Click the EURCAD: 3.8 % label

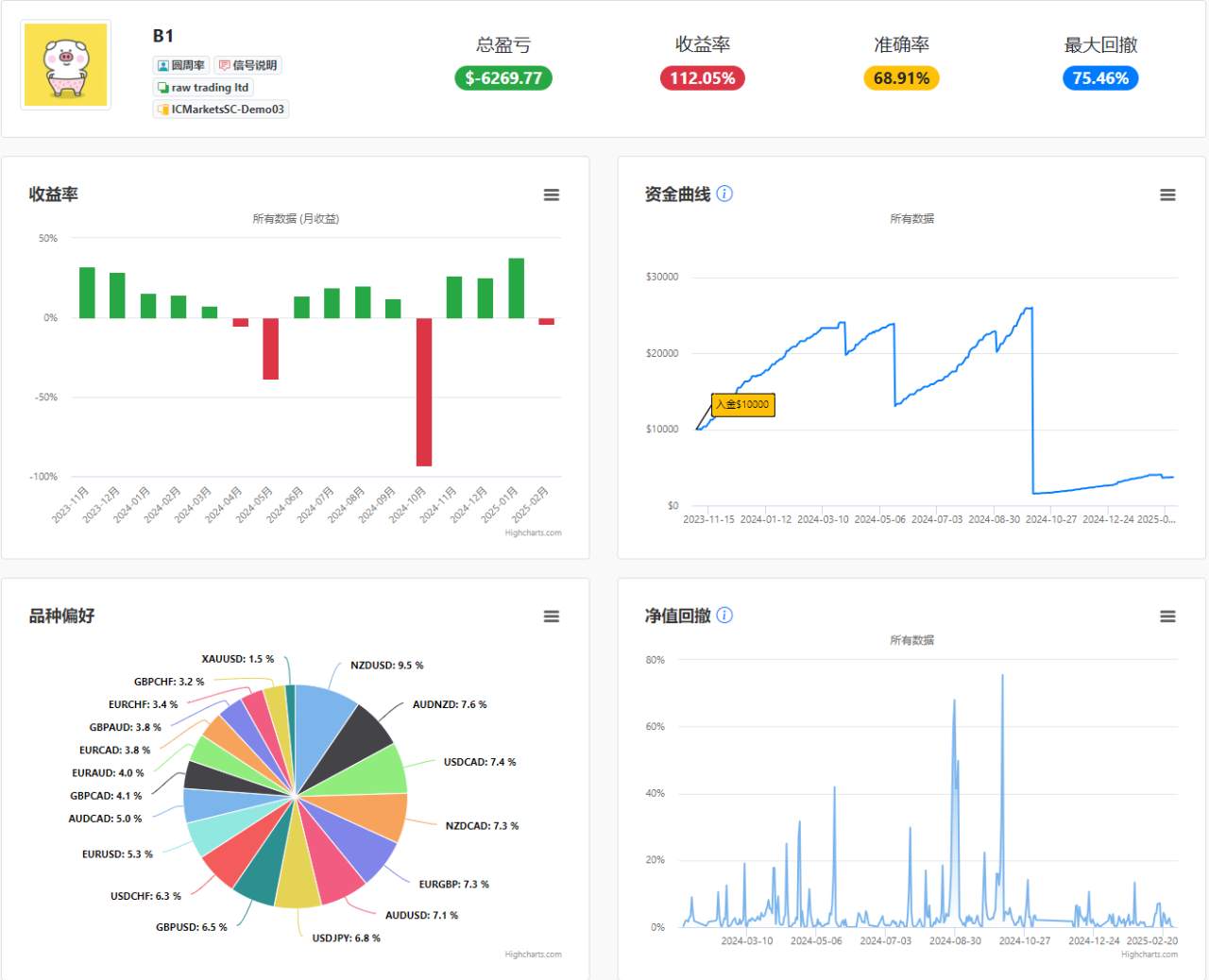pos(114,752)
